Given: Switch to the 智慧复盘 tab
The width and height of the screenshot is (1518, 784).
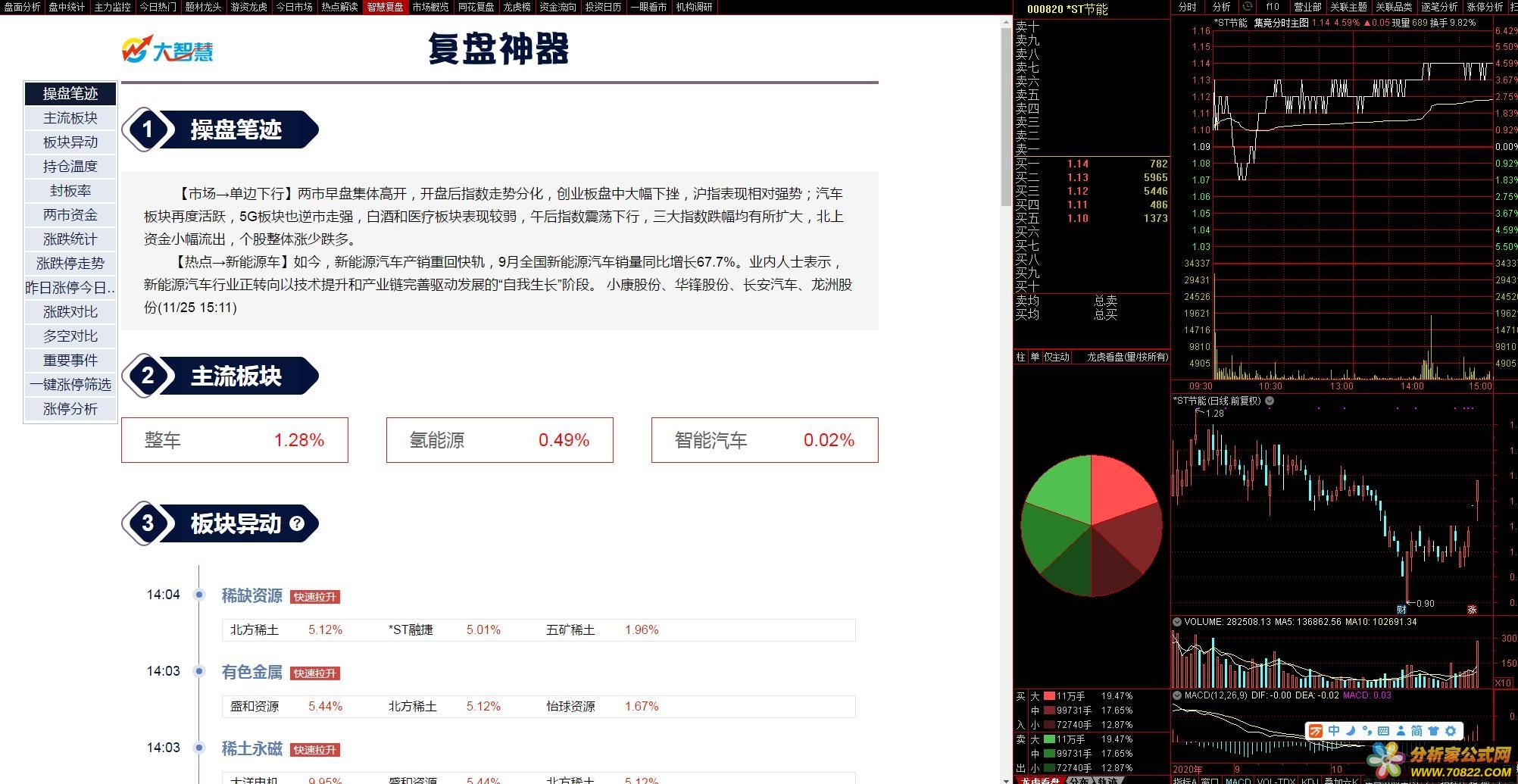Looking at the screenshot, I should click(385, 7).
